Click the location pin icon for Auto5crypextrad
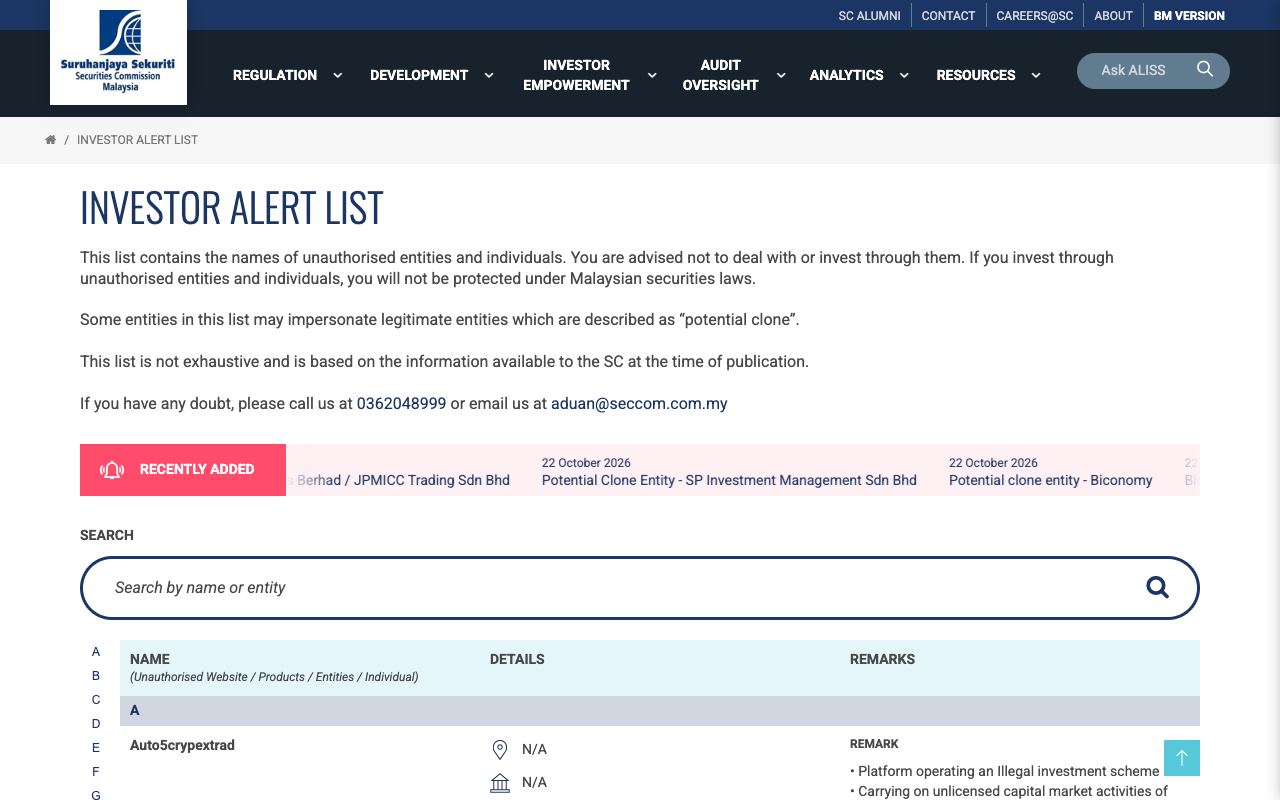This screenshot has width=1280, height=800. click(x=500, y=749)
